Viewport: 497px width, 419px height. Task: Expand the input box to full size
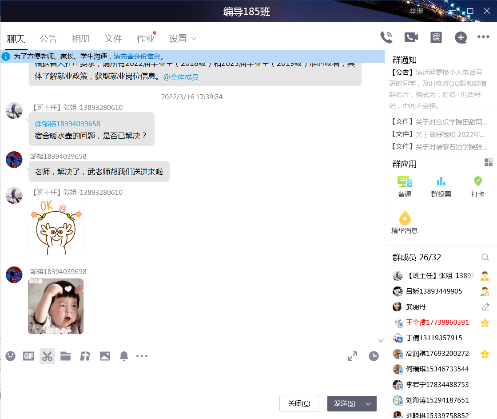tap(352, 356)
